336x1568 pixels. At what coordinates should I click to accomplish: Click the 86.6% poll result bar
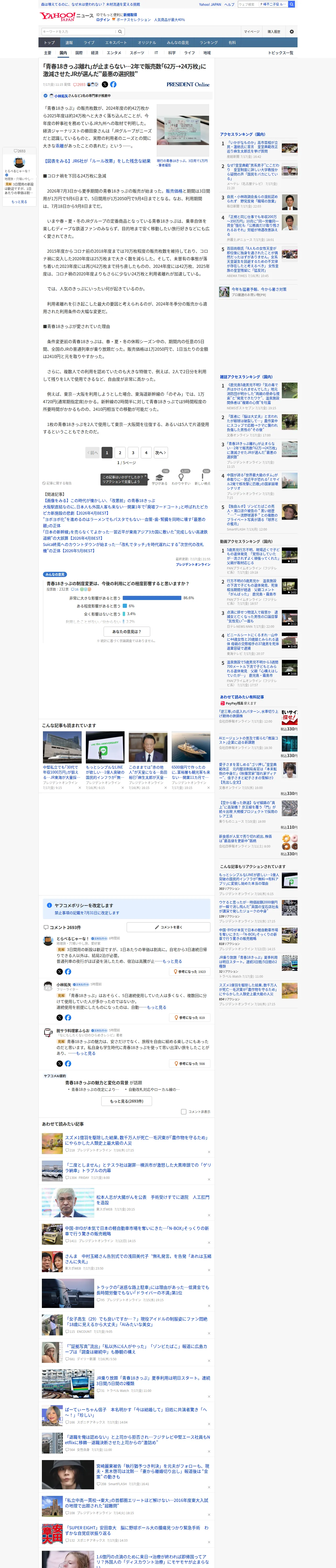tap(152, 598)
